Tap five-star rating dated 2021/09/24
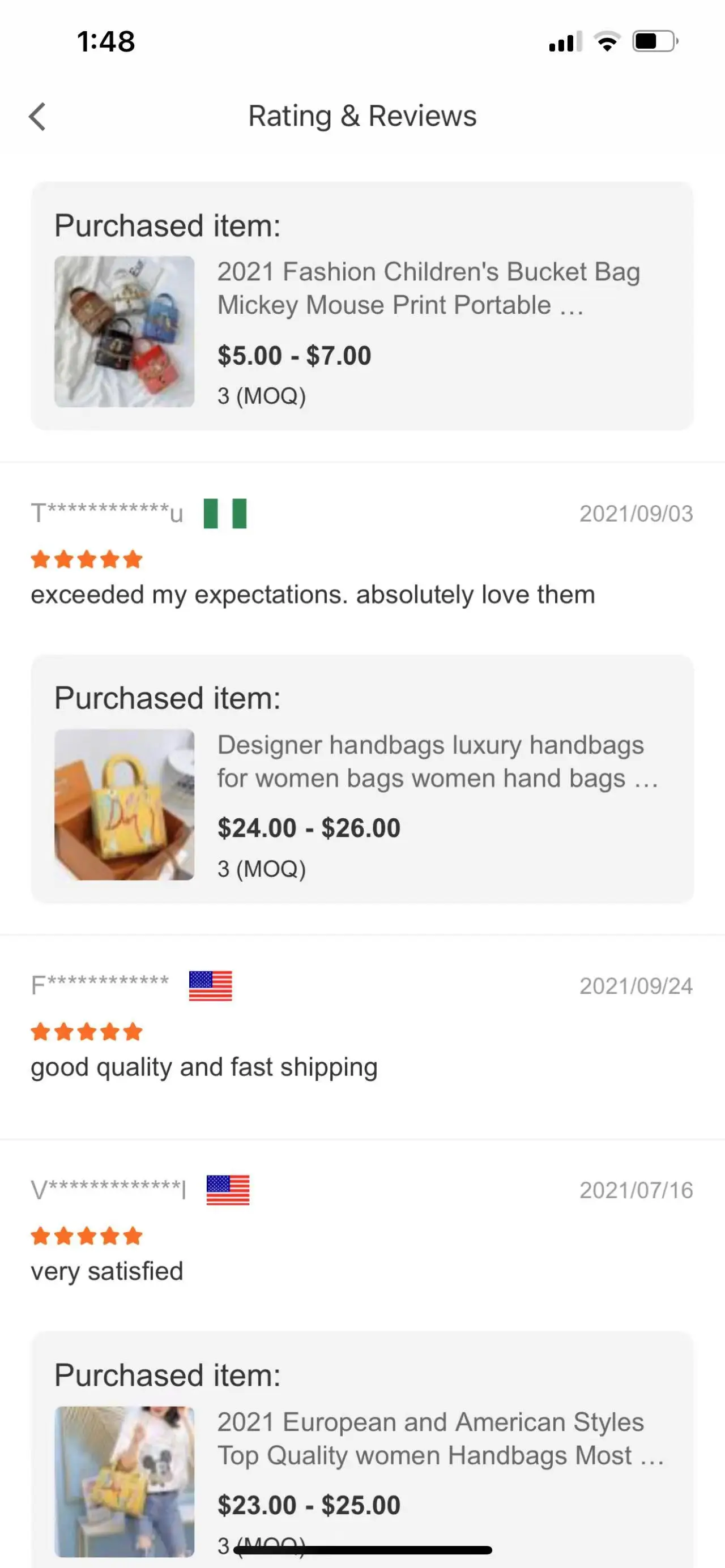725x1568 pixels. click(87, 1032)
